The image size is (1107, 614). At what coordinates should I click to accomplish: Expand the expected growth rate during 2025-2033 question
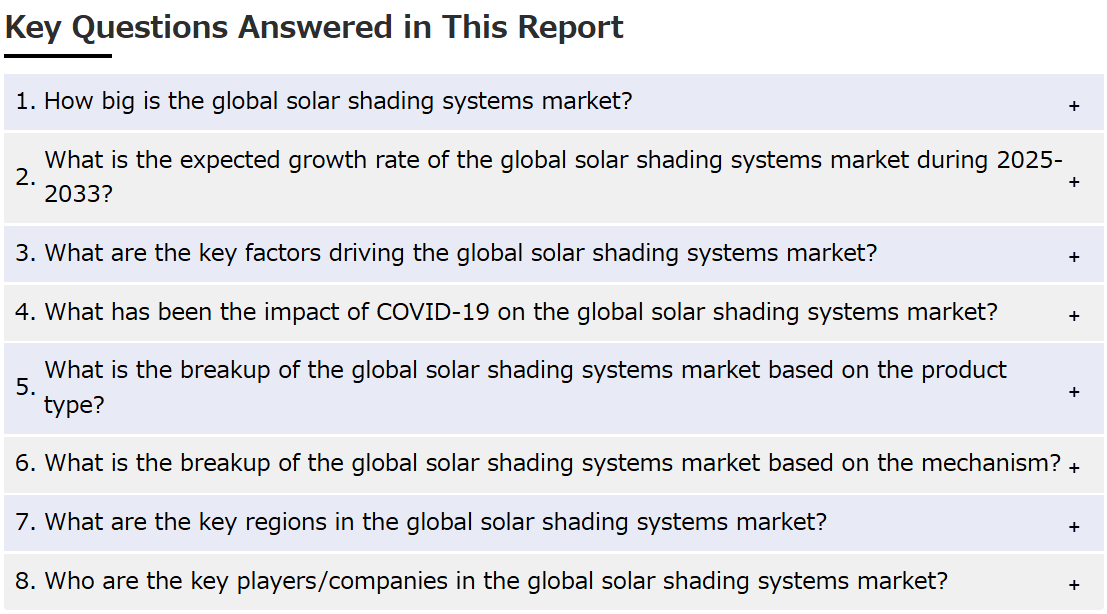554,178
